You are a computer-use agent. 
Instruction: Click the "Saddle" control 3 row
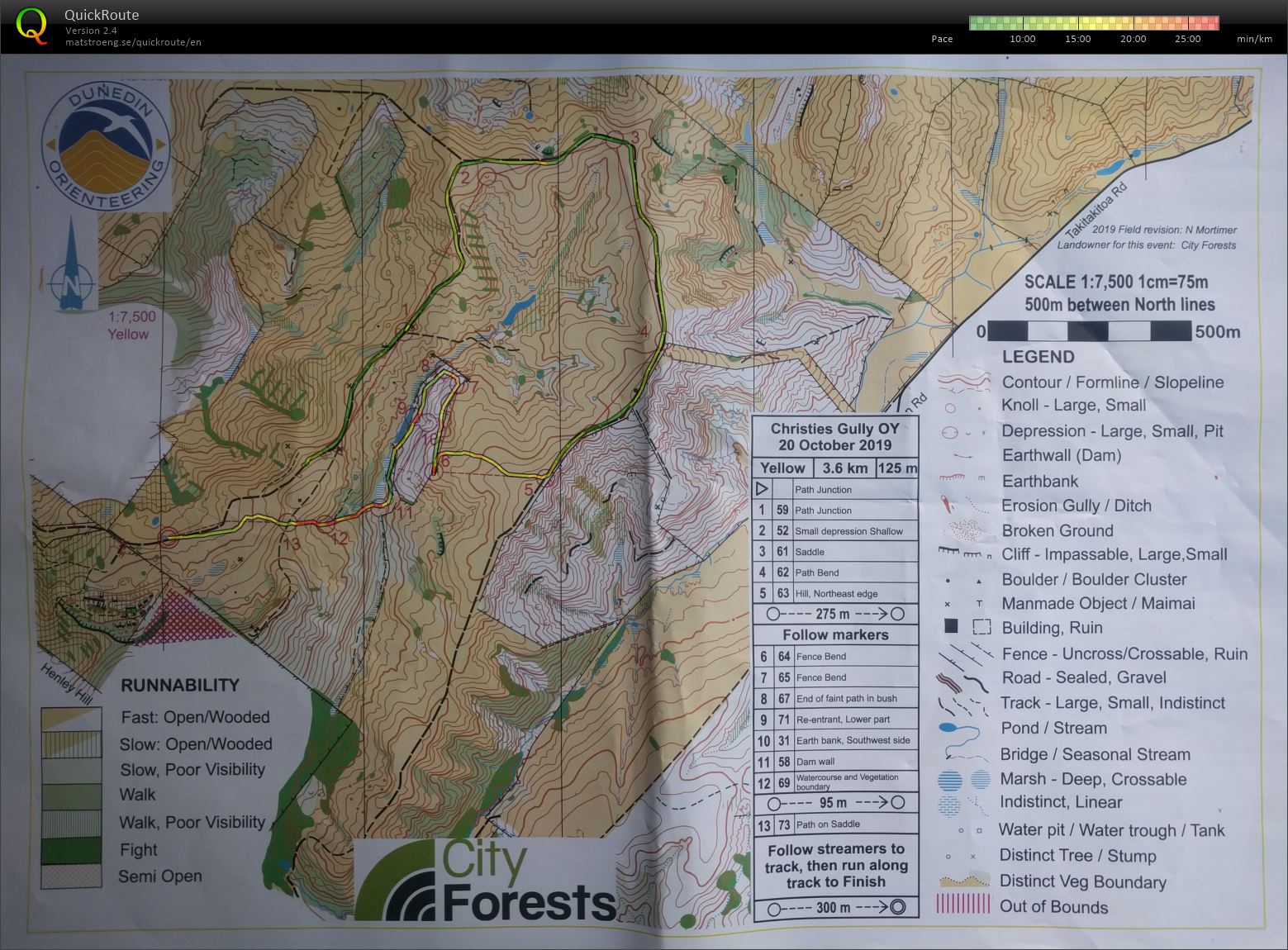point(835,552)
